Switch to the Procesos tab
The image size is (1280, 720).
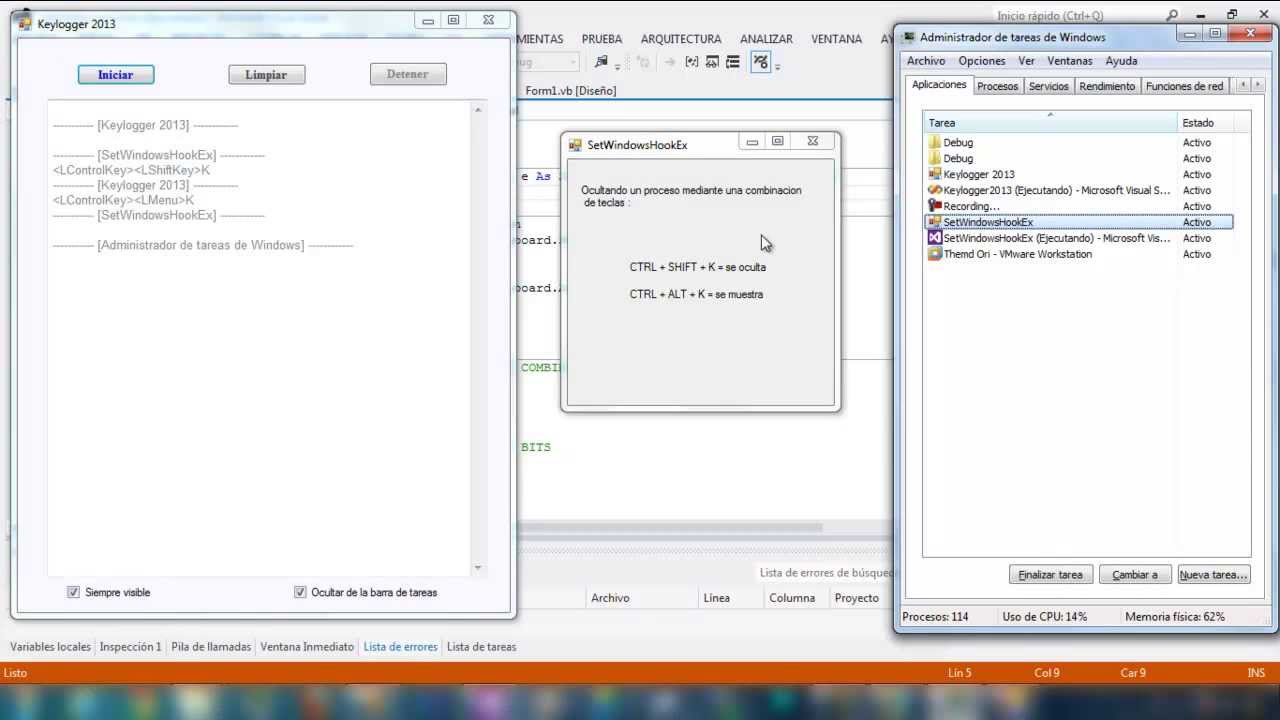click(x=997, y=87)
